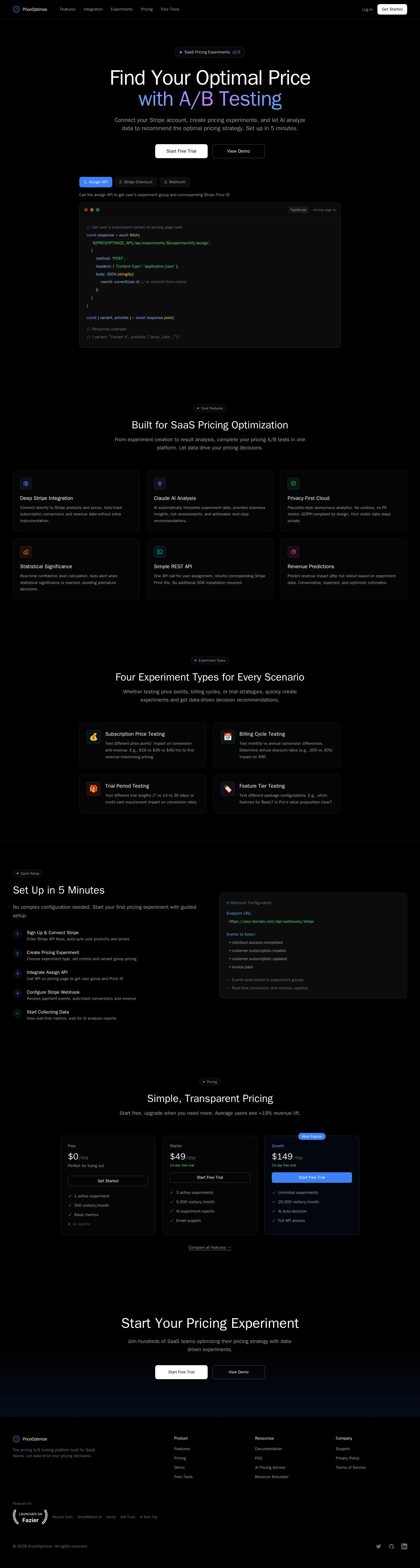Image resolution: width=420 pixels, height=1568 pixels.
Task: Open the GitHub icon in footer
Action: click(391, 1546)
